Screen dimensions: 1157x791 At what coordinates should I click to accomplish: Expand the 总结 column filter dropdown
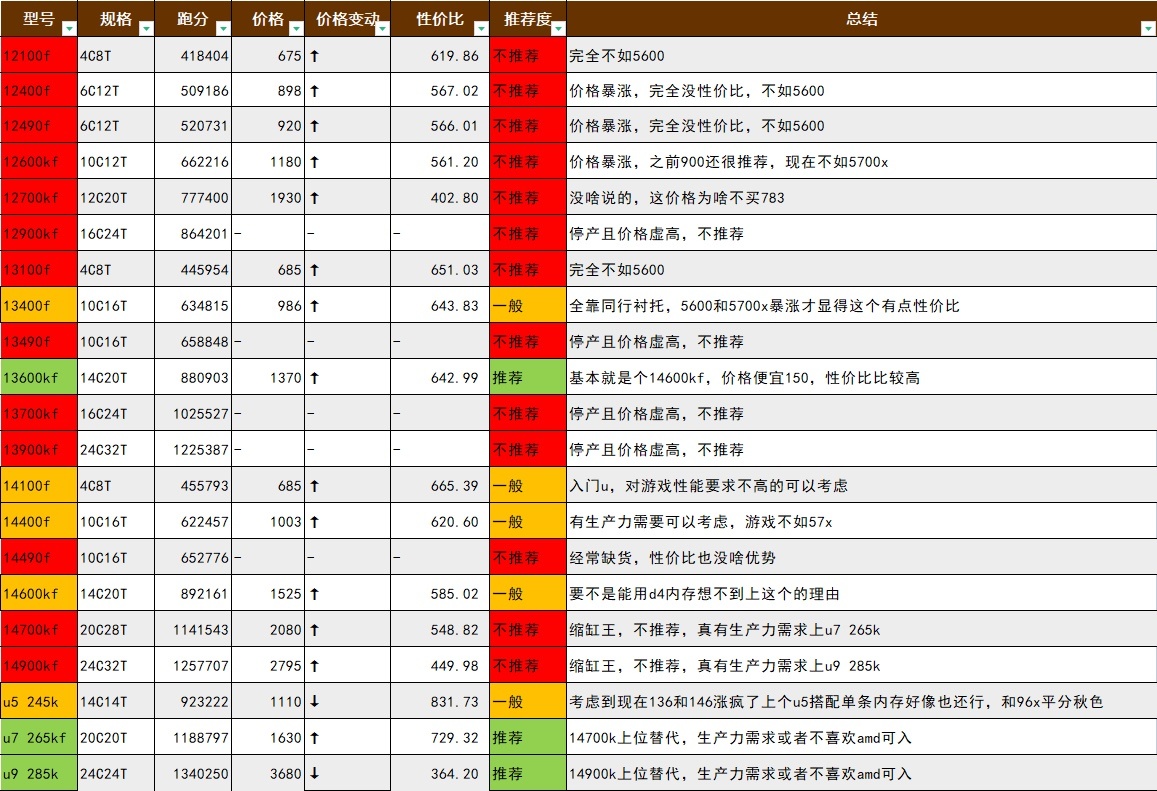click(1147, 29)
